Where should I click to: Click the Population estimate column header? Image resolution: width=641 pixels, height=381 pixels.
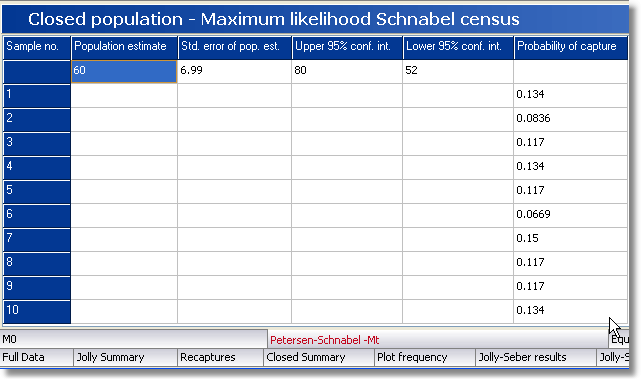click(x=124, y=47)
